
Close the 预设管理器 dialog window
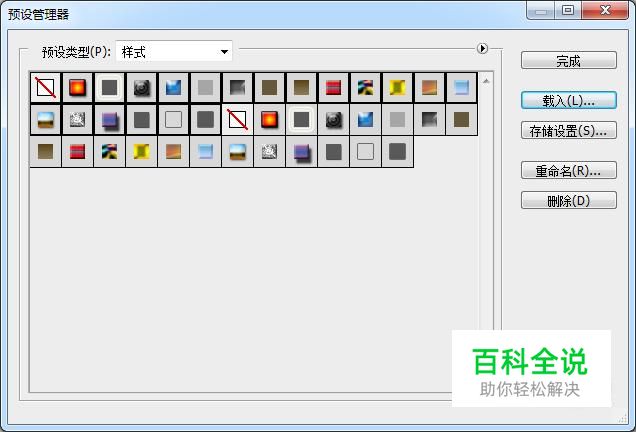tap(605, 10)
